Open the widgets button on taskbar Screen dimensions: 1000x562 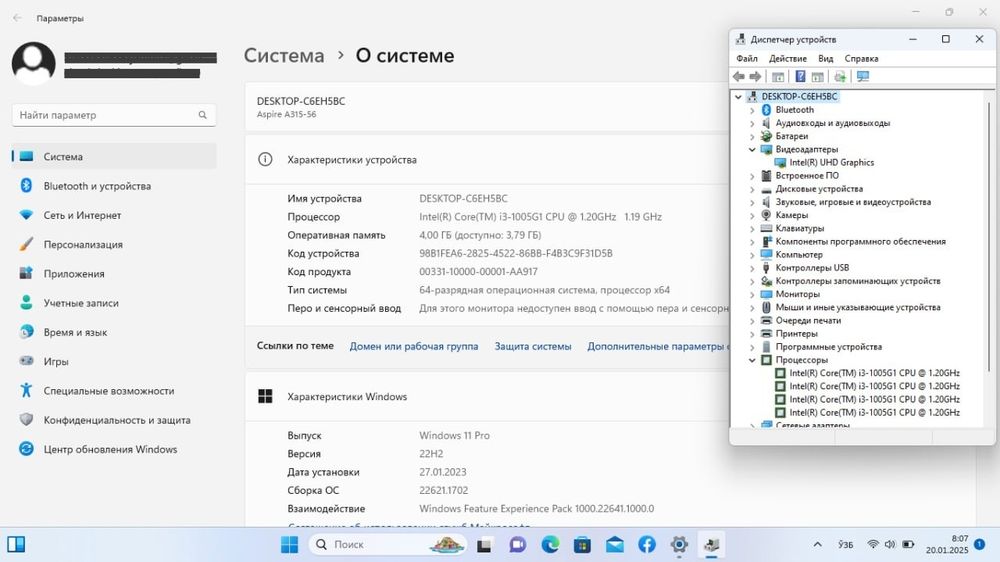[16, 544]
